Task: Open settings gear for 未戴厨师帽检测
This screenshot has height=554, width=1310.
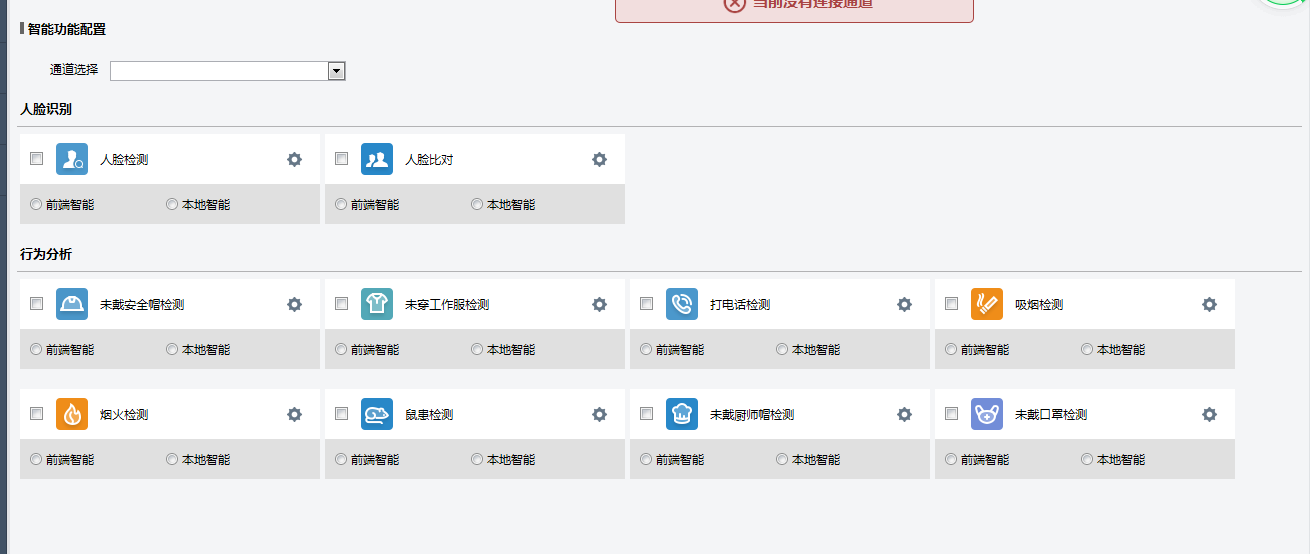Action: pyautogui.click(x=904, y=415)
